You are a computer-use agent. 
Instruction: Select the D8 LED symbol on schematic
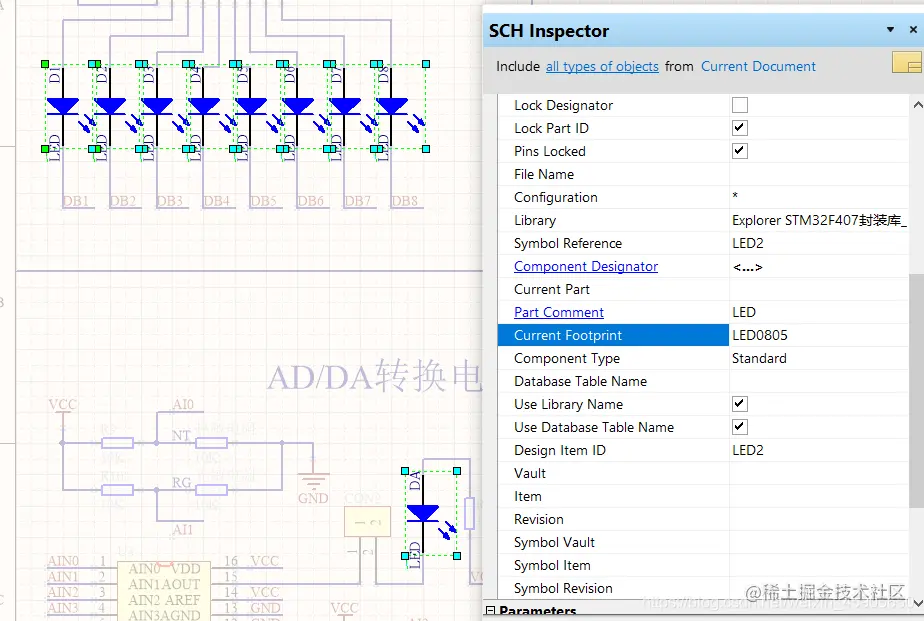(392, 107)
